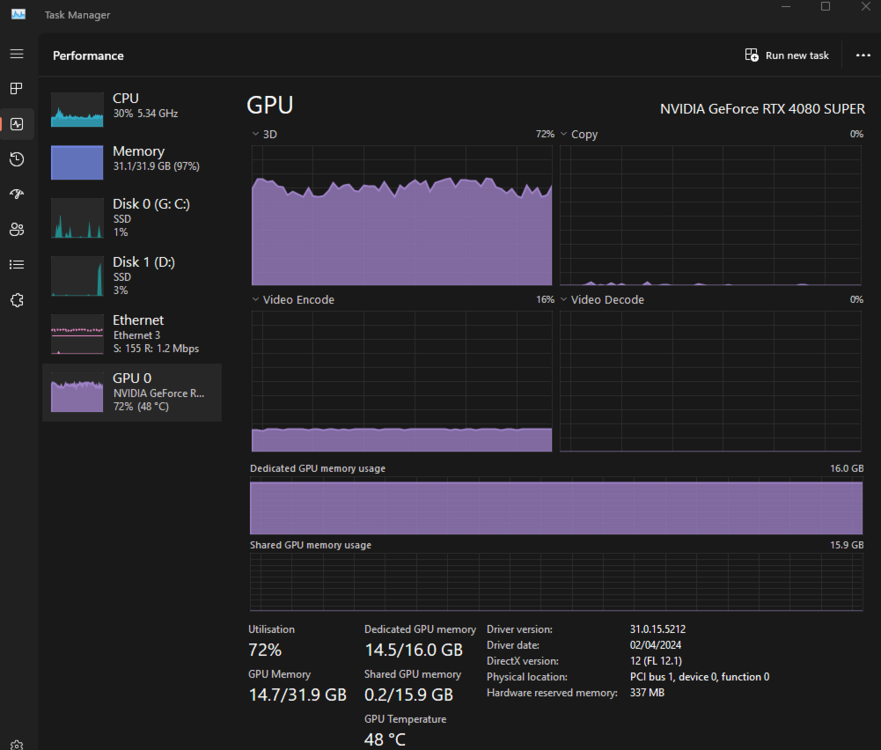This screenshot has width=881, height=750.
Task: Collapse the Video Encode graph section
Action: pyautogui.click(x=256, y=299)
